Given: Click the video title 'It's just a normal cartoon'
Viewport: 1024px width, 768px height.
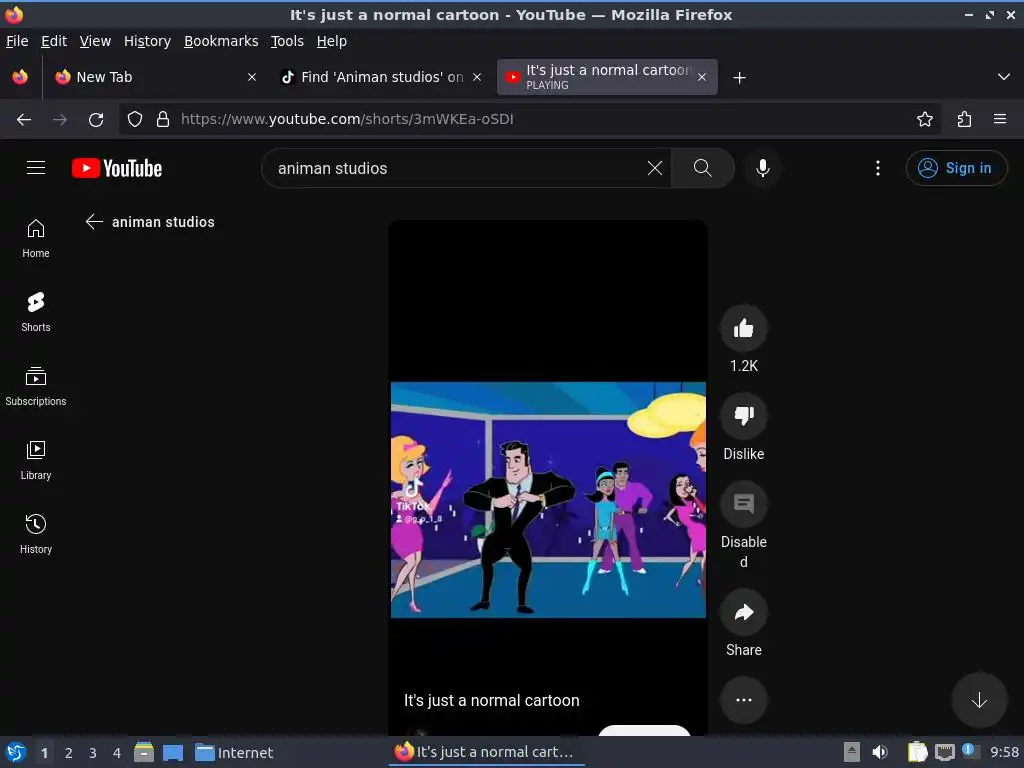Looking at the screenshot, I should coord(492,700).
